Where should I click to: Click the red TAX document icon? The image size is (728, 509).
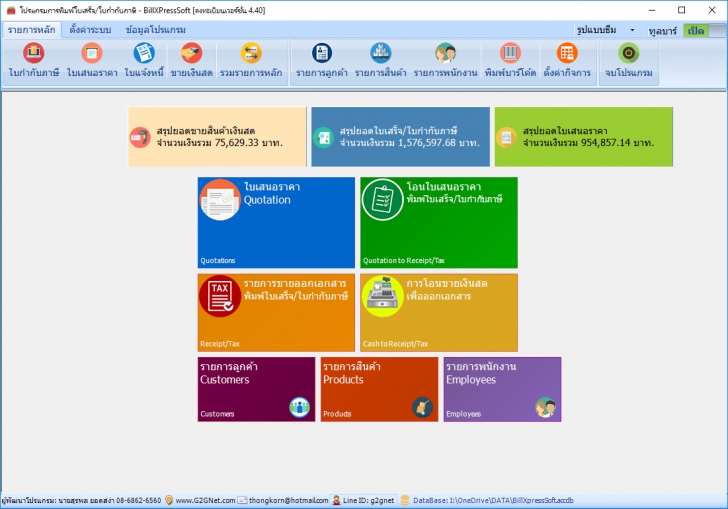coord(220,296)
